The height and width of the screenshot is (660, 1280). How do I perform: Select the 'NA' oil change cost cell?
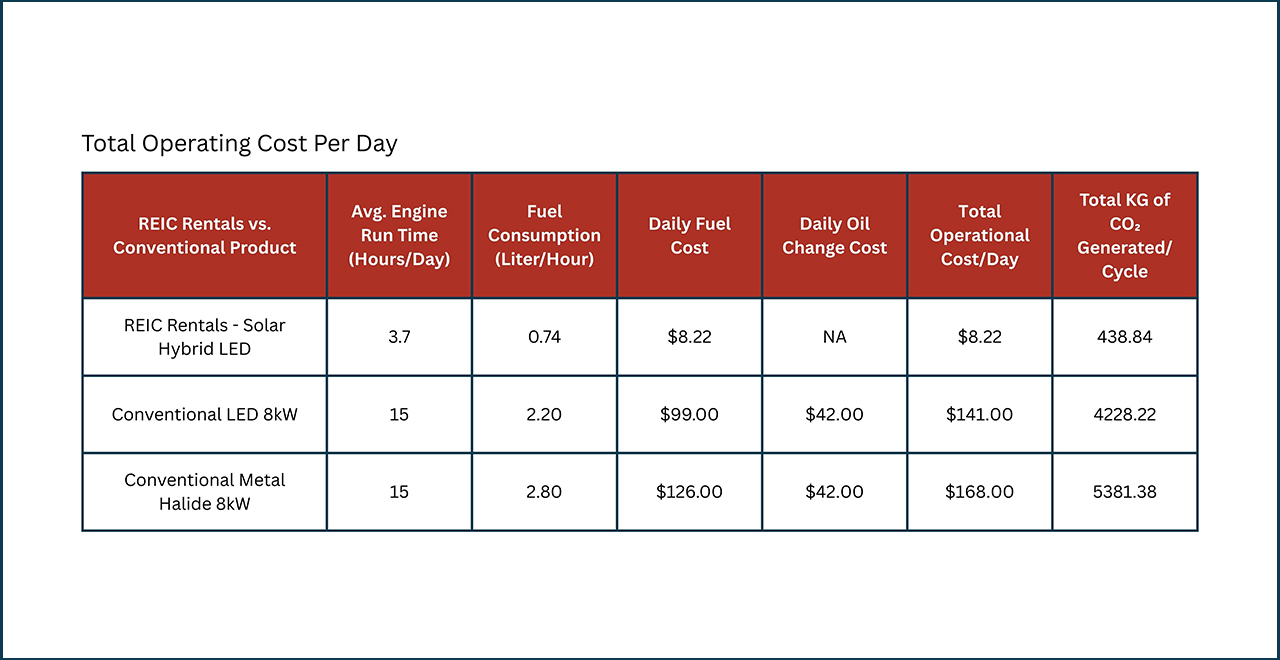pos(834,337)
